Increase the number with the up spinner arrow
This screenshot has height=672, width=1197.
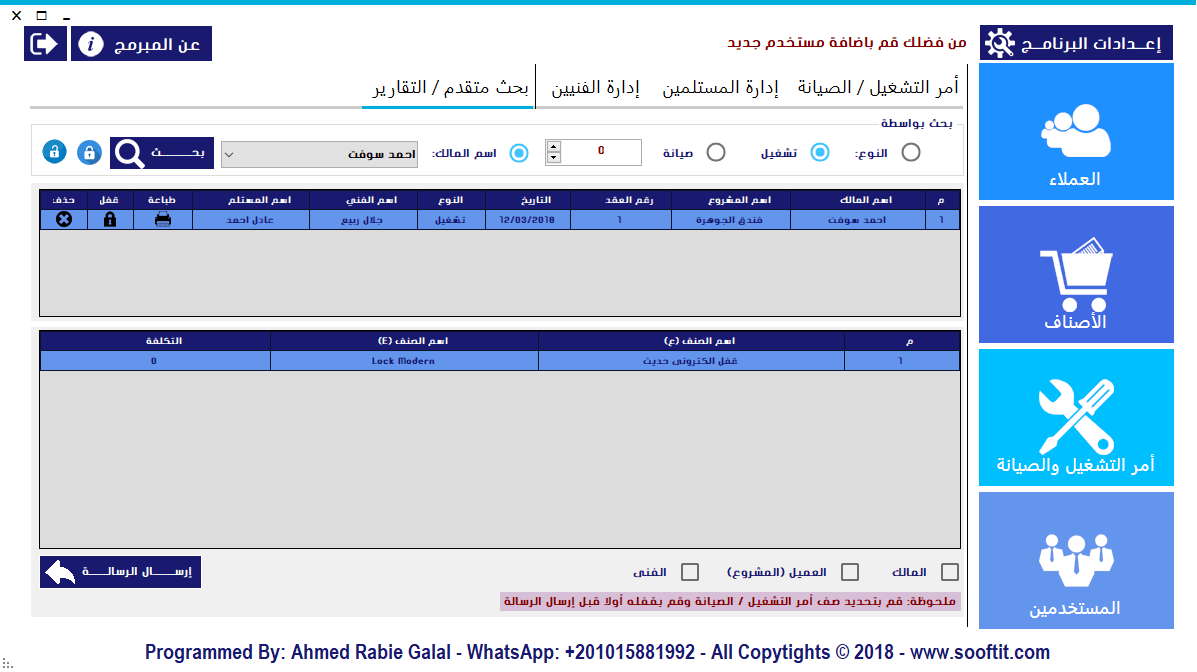pyautogui.click(x=553, y=147)
